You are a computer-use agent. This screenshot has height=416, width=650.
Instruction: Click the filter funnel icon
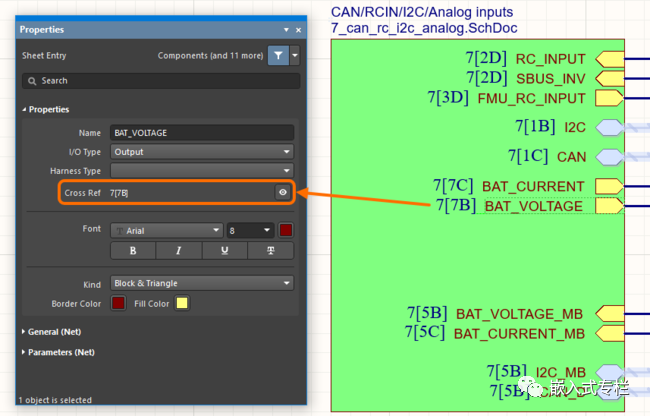click(x=278, y=56)
